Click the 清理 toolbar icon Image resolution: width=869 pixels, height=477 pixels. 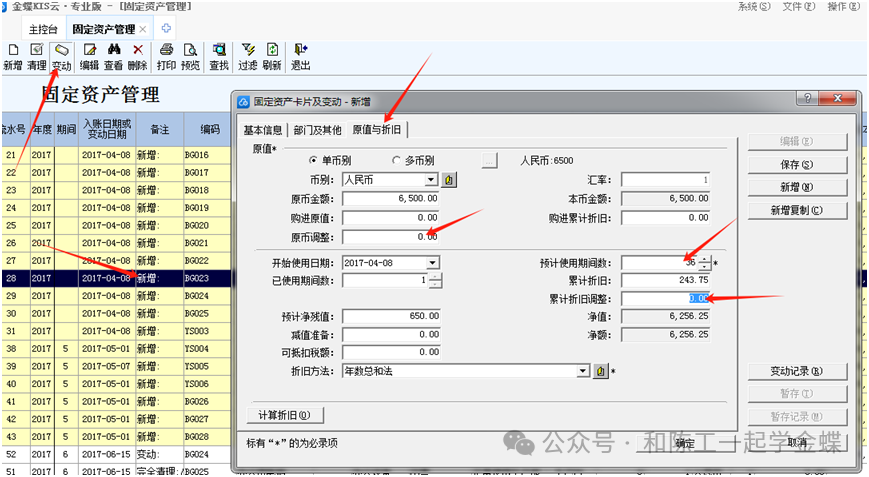coord(37,50)
